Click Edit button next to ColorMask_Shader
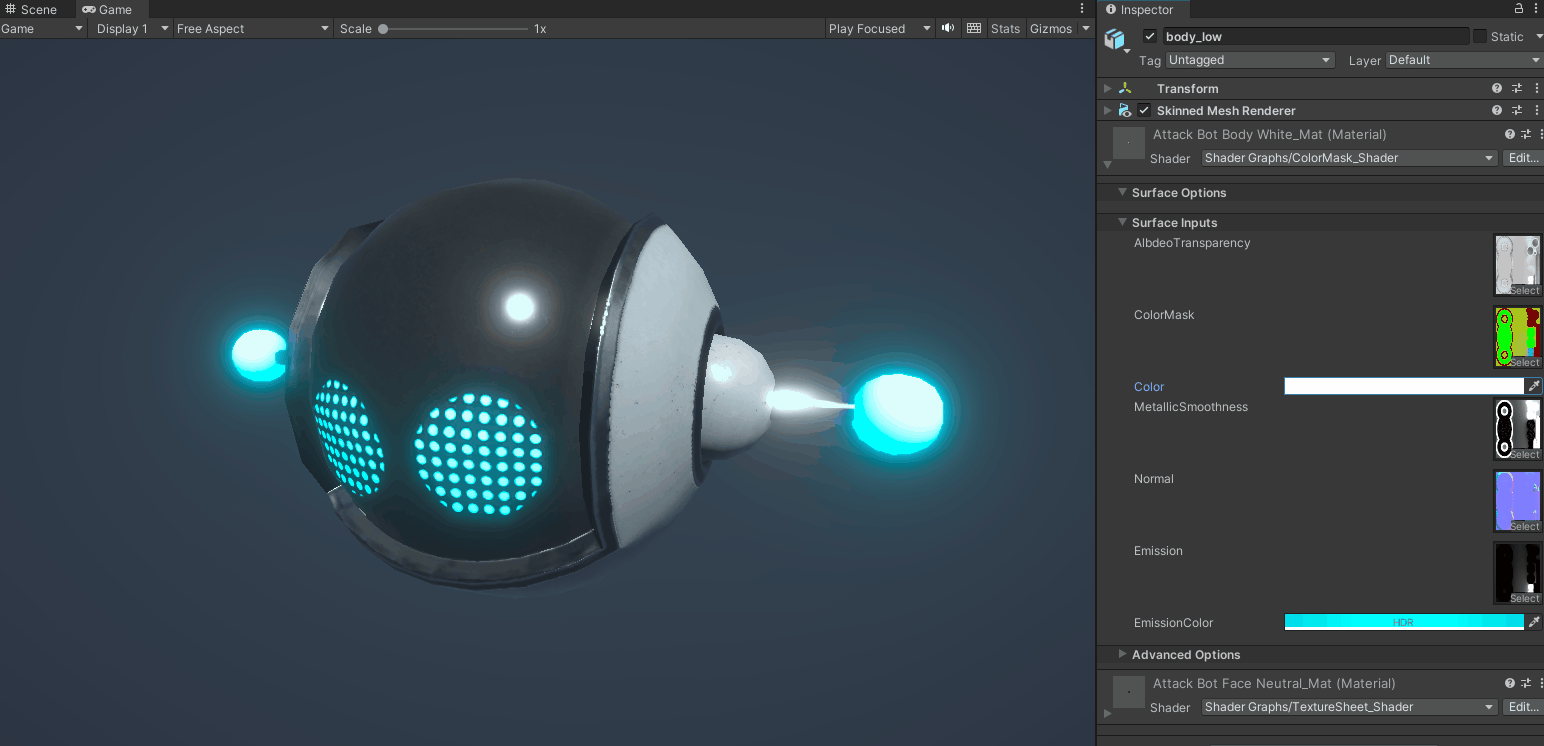Image resolution: width=1544 pixels, height=746 pixels. click(x=1523, y=157)
